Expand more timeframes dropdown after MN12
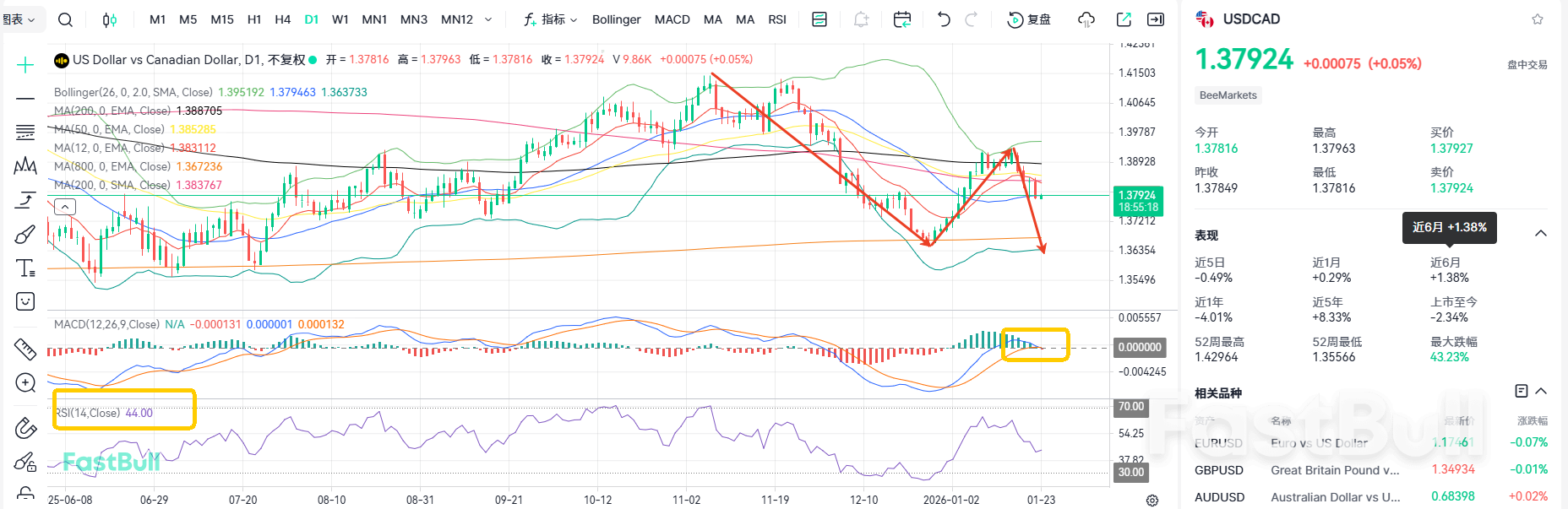1568x509 pixels. click(488, 19)
